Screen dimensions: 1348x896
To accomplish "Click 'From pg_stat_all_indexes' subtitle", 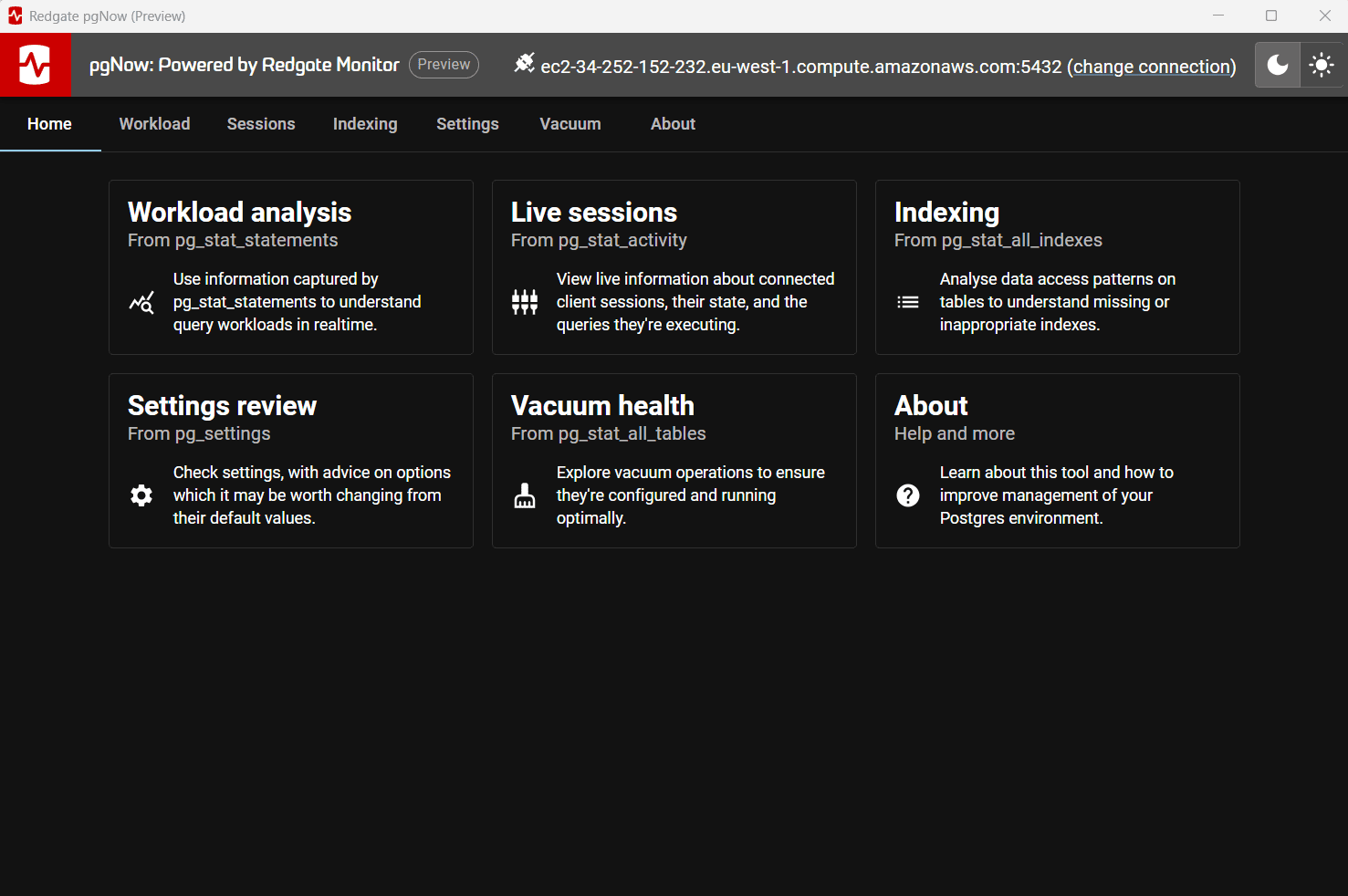I will (998, 240).
